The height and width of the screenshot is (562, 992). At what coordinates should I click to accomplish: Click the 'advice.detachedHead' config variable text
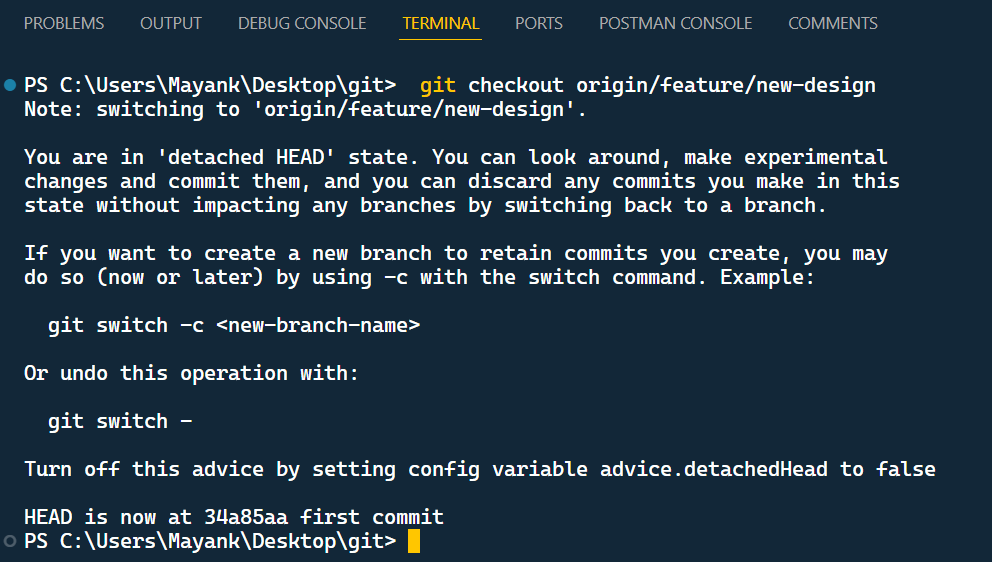click(x=715, y=469)
